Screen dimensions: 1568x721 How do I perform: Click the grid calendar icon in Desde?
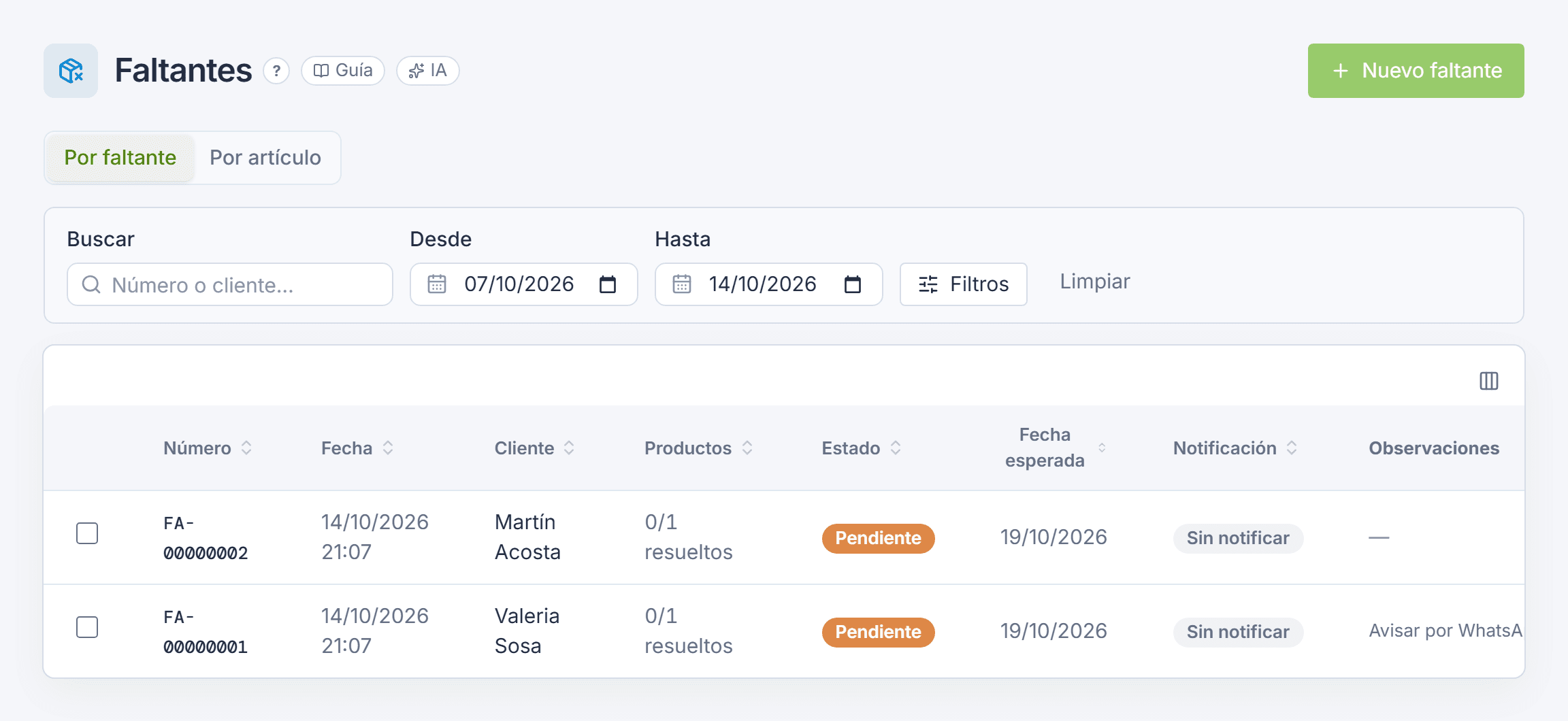tap(437, 284)
